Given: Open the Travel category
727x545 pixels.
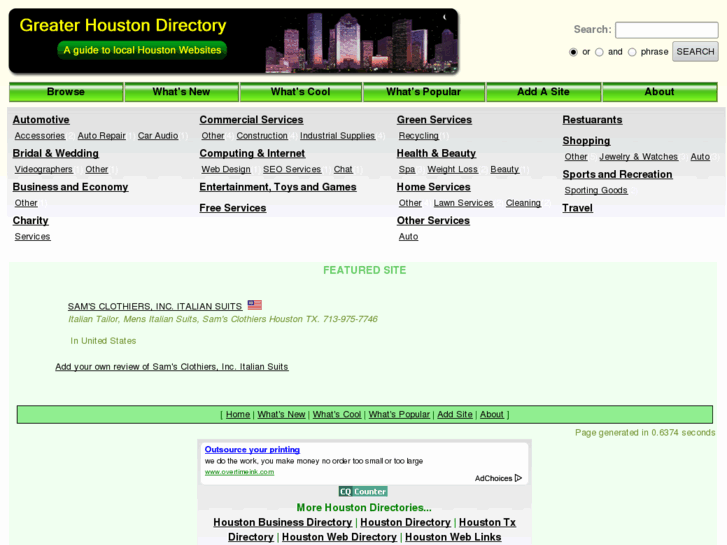Looking at the screenshot, I should [577, 208].
